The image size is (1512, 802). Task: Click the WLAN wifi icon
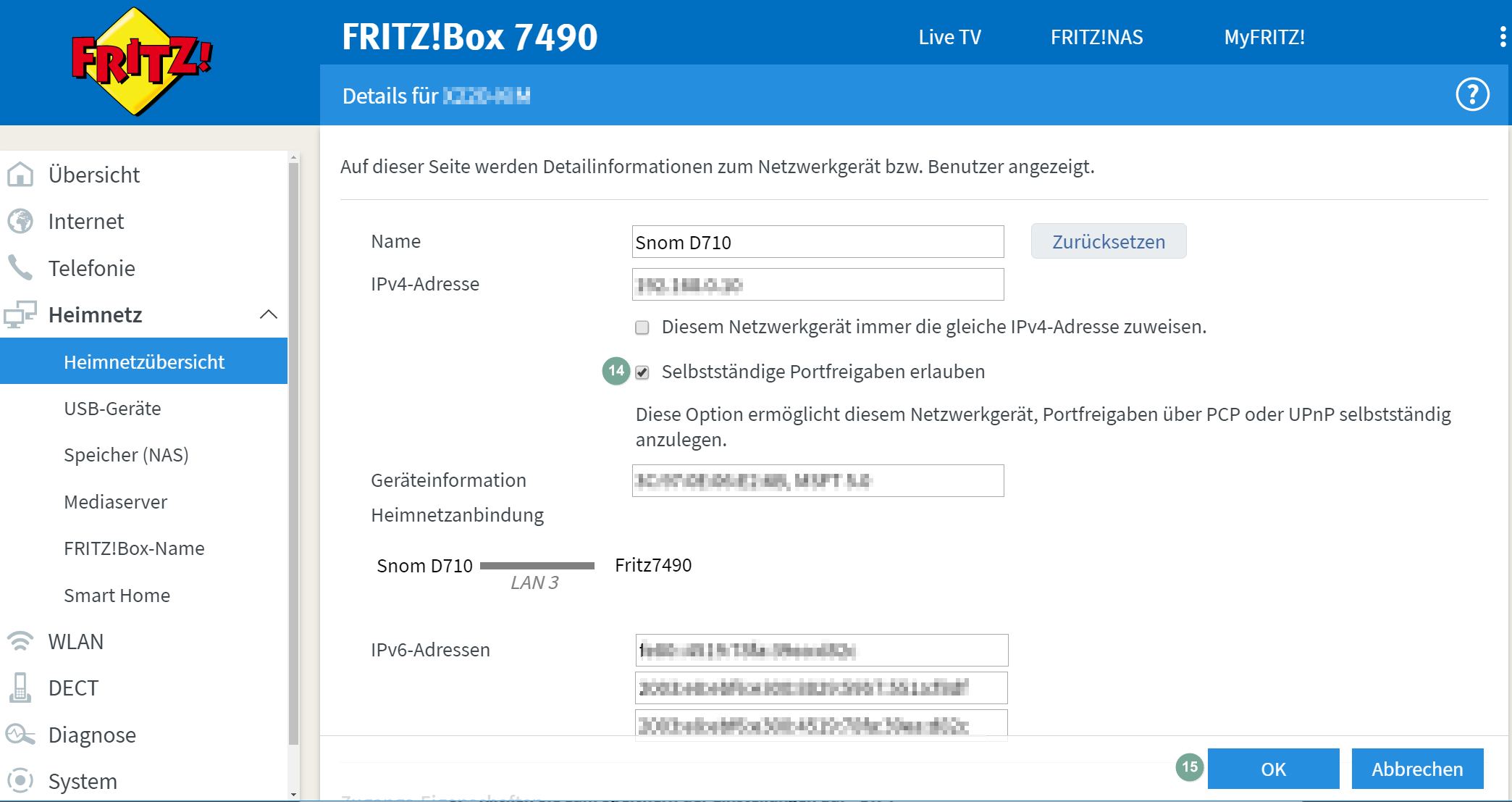(20, 642)
